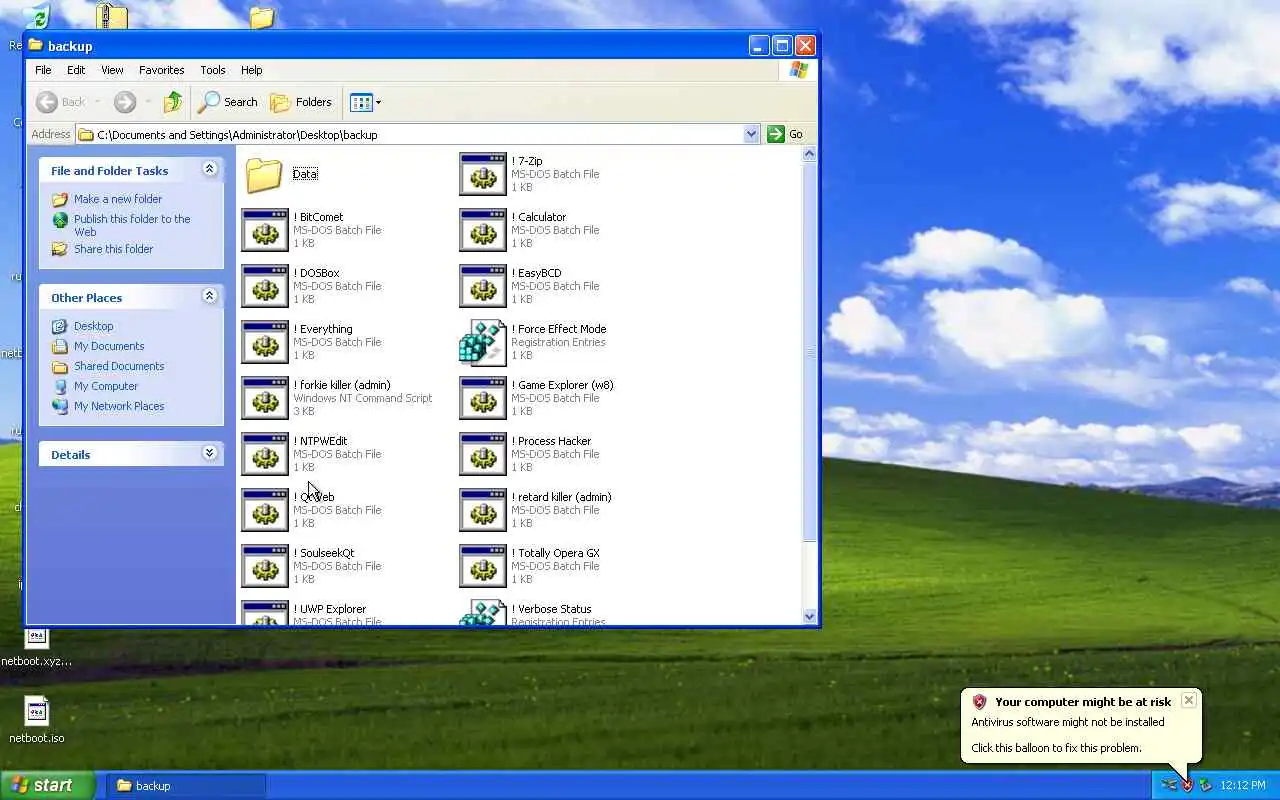Click the Up folder toolbar icon
This screenshot has height=800, width=1280.
pos(173,102)
